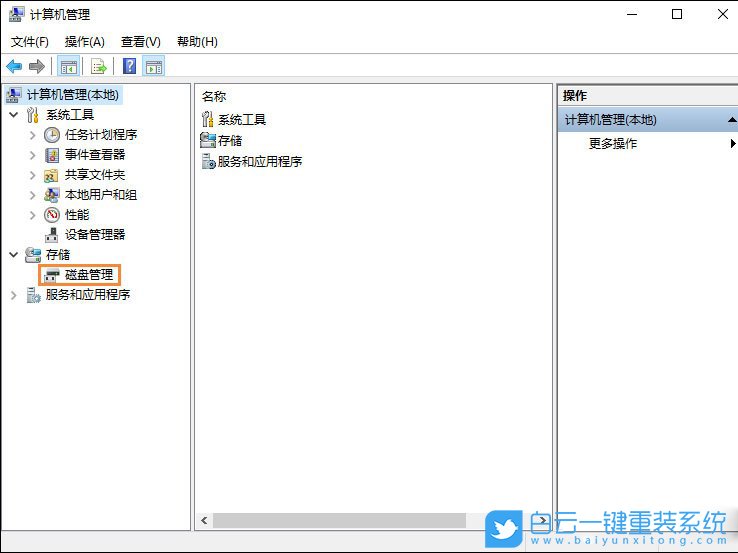This screenshot has height=553, width=738.
Task: Select 设备管理器 label in the tree
Action: click(95, 235)
